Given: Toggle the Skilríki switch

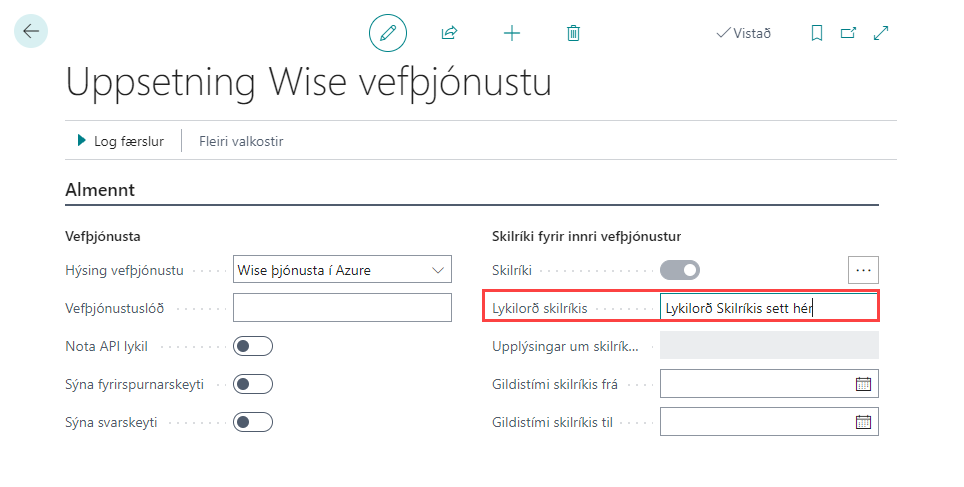Looking at the screenshot, I should (680, 270).
